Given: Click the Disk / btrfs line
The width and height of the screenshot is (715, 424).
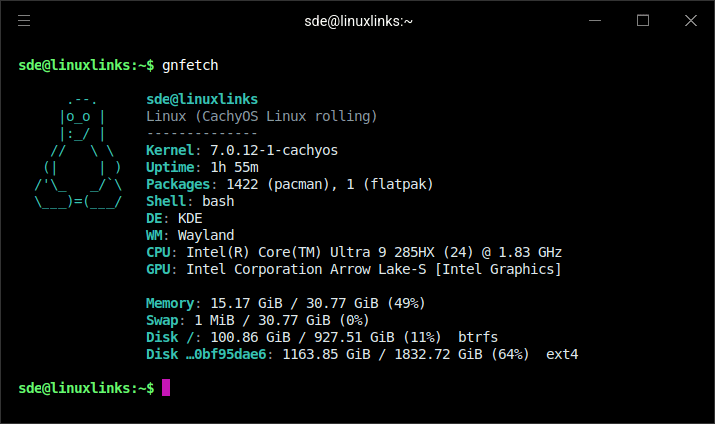Looking at the screenshot, I should [x=322, y=337].
